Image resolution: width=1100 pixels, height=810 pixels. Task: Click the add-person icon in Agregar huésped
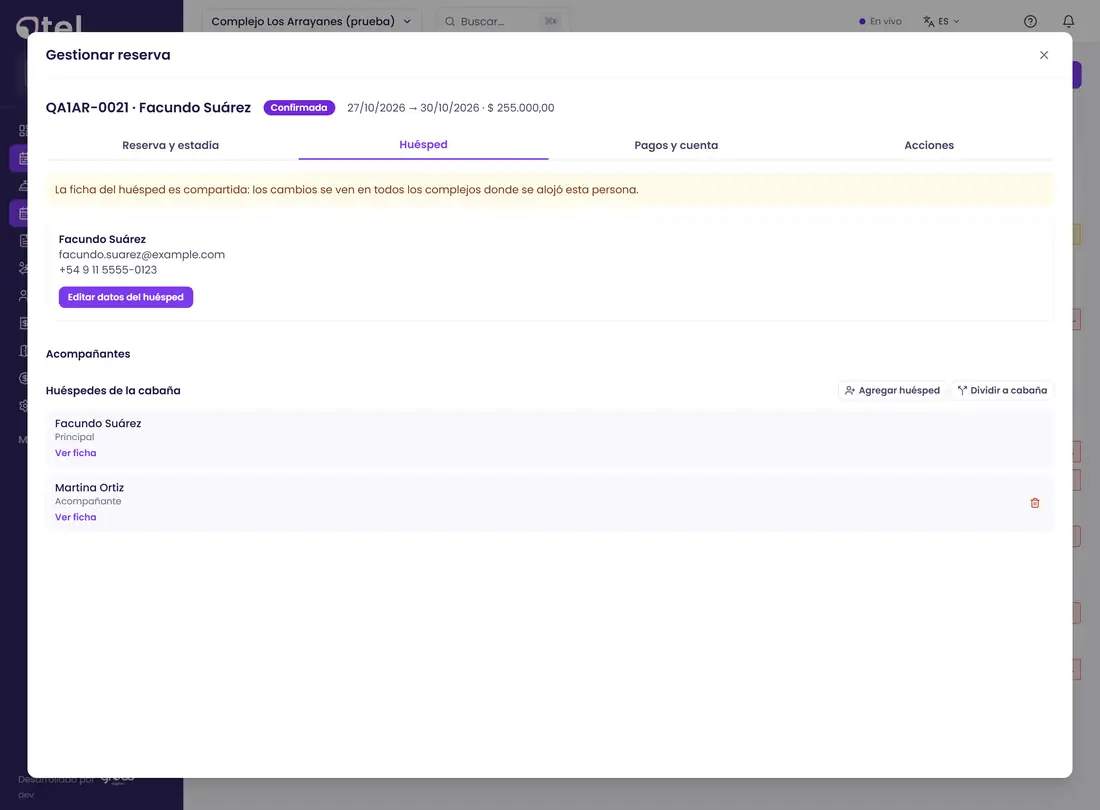(850, 391)
